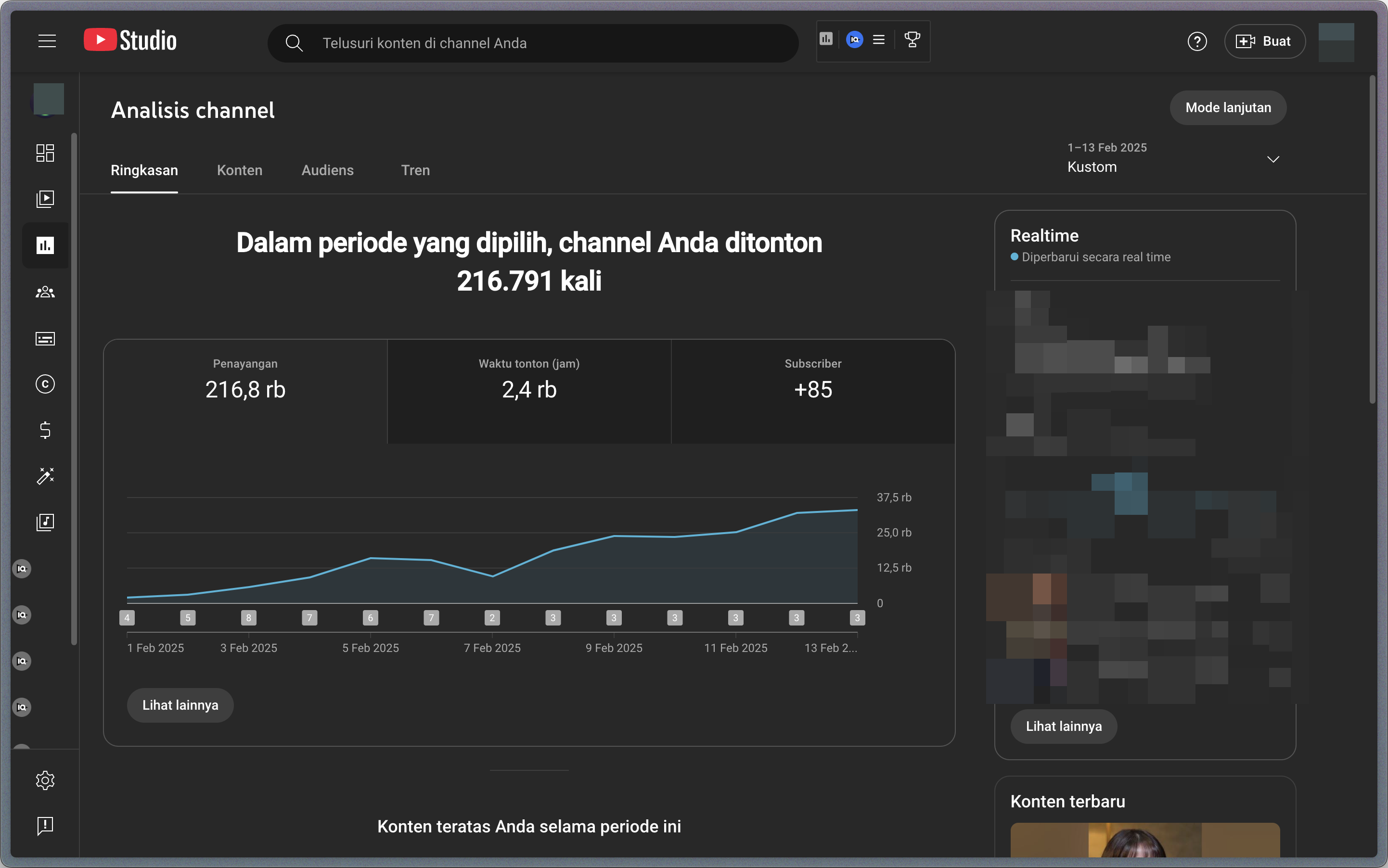Click the Mode lanjutan button
Image resolution: width=1388 pixels, height=868 pixels.
pyautogui.click(x=1228, y=107)
